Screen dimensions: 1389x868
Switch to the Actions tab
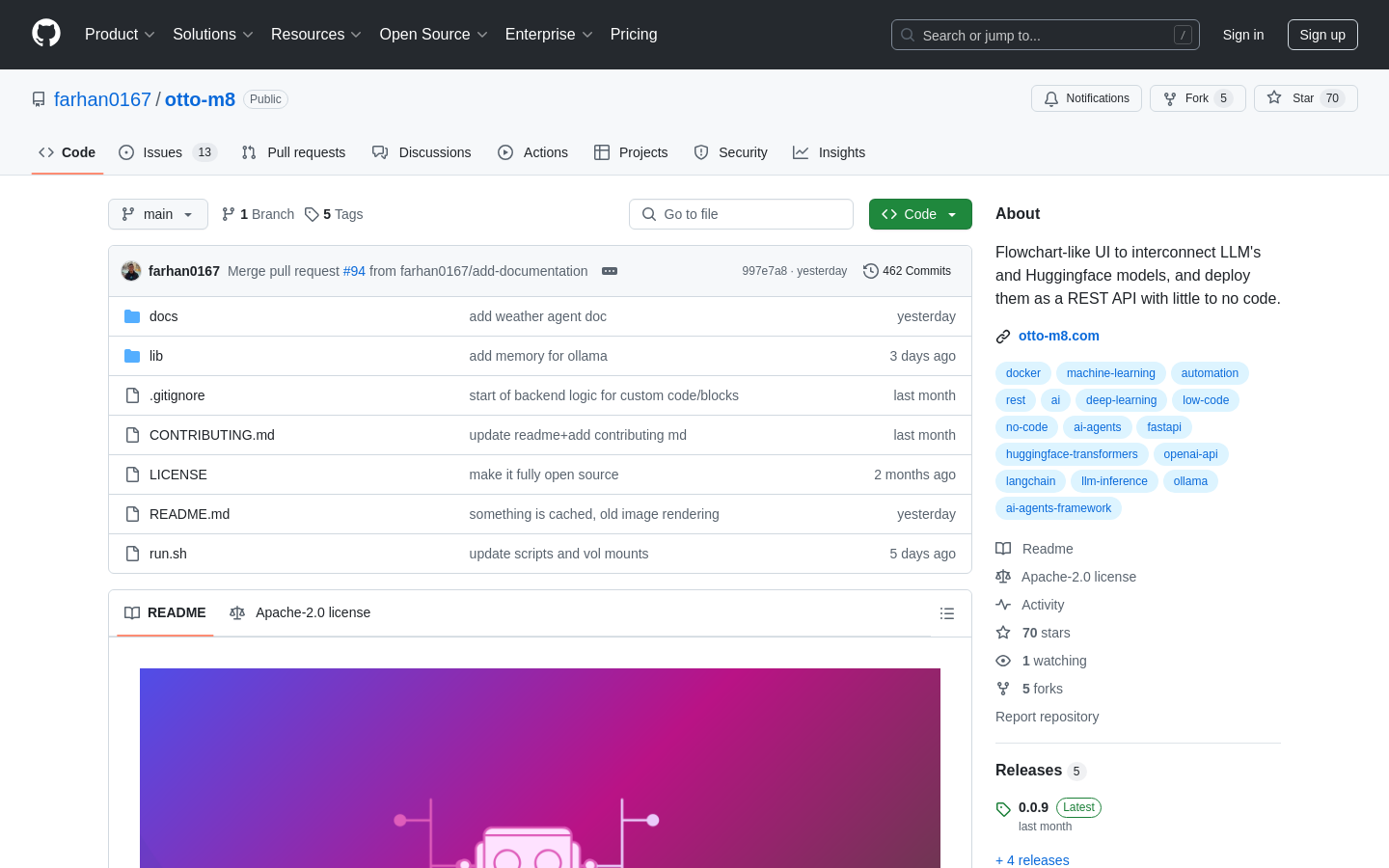click(x=532, y=152)
